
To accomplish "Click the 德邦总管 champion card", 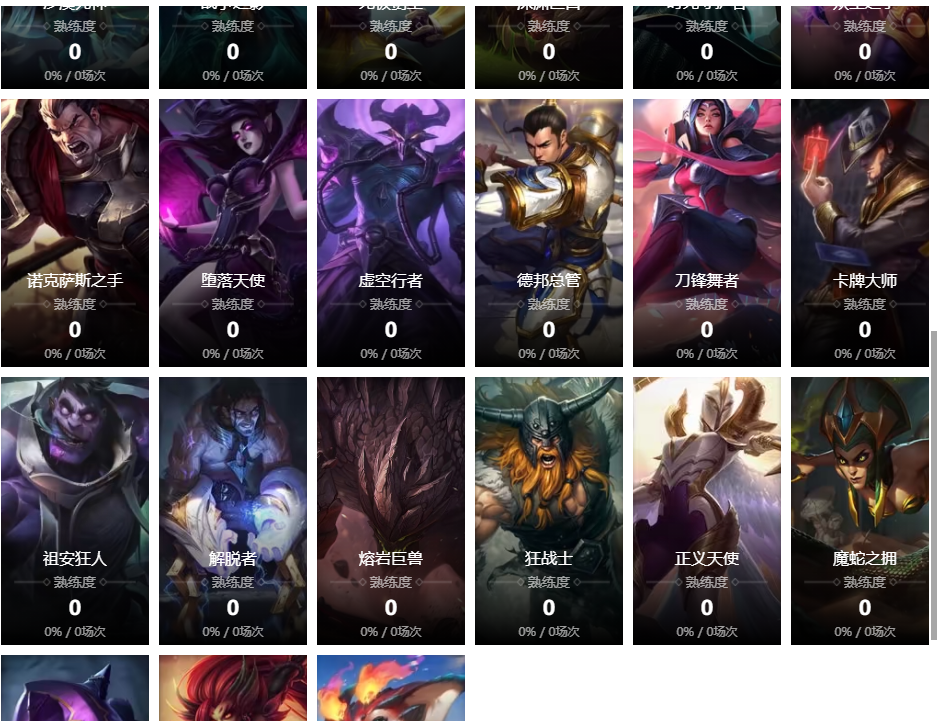I will [x=549, y=232].
